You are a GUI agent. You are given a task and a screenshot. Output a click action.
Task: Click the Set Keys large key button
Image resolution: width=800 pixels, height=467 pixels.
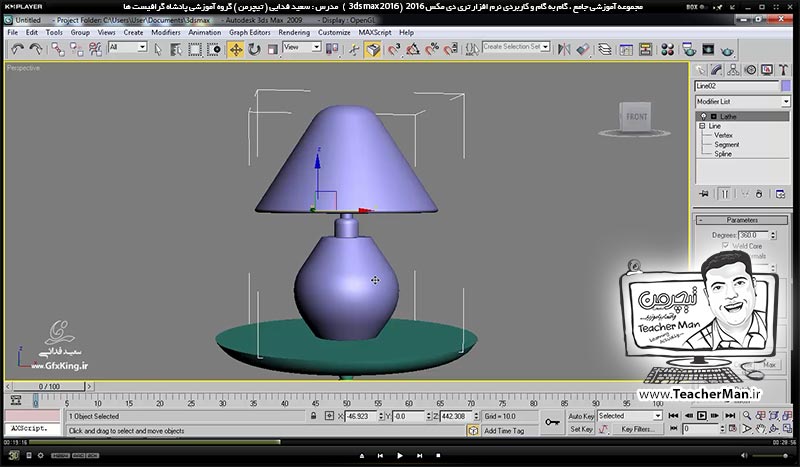pyautogui.click(x=552, y=423)
